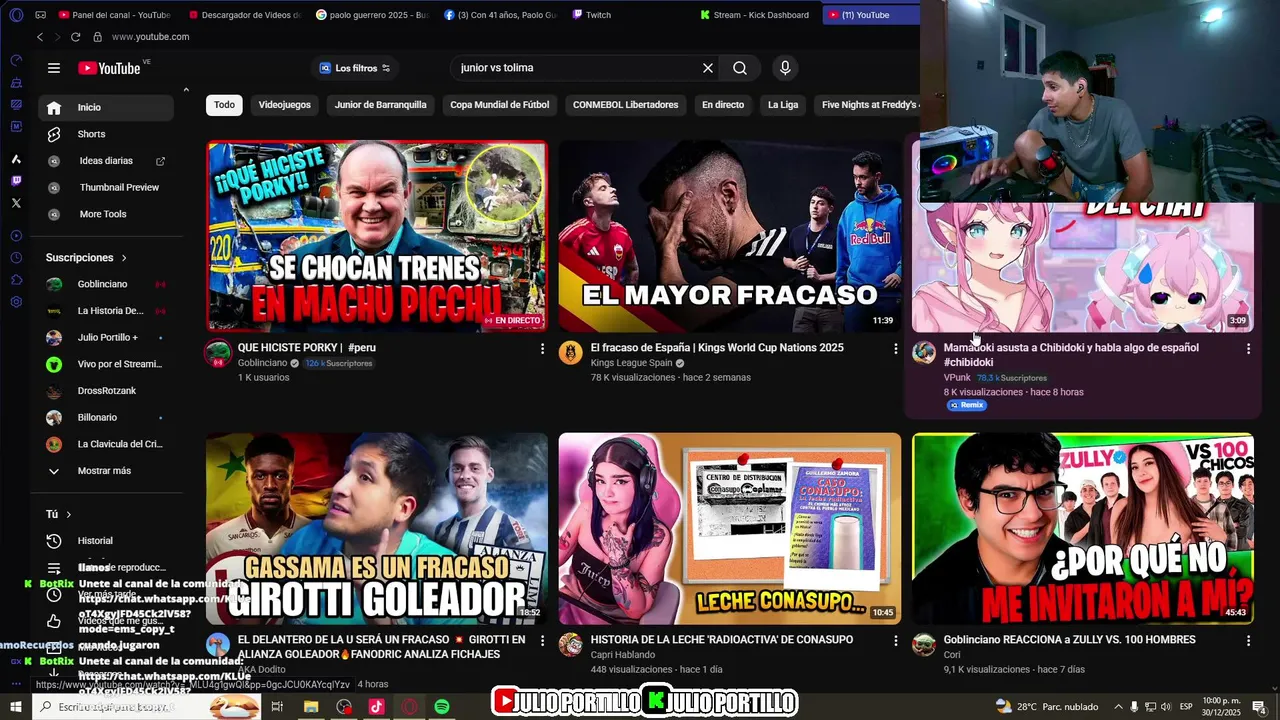Viewport: 1280px width, 720px height.
Task: Switch to the Descargador de Videos tab
Action: coord(245,15)
